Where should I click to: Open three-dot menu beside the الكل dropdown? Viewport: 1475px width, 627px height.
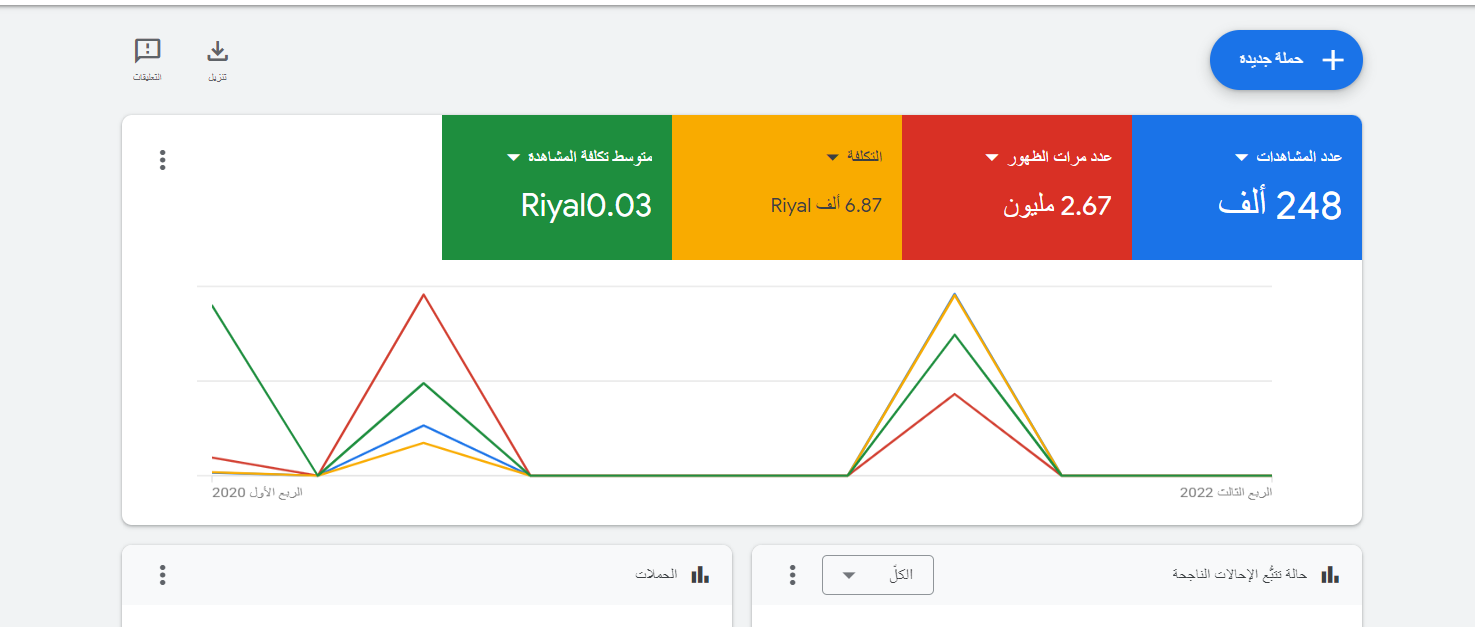coord(792,575)
